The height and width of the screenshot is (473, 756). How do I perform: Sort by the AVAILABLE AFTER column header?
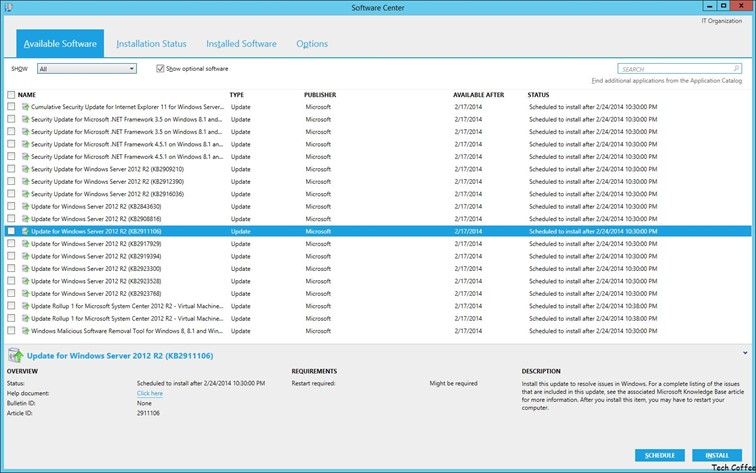[x=478, y=95]
